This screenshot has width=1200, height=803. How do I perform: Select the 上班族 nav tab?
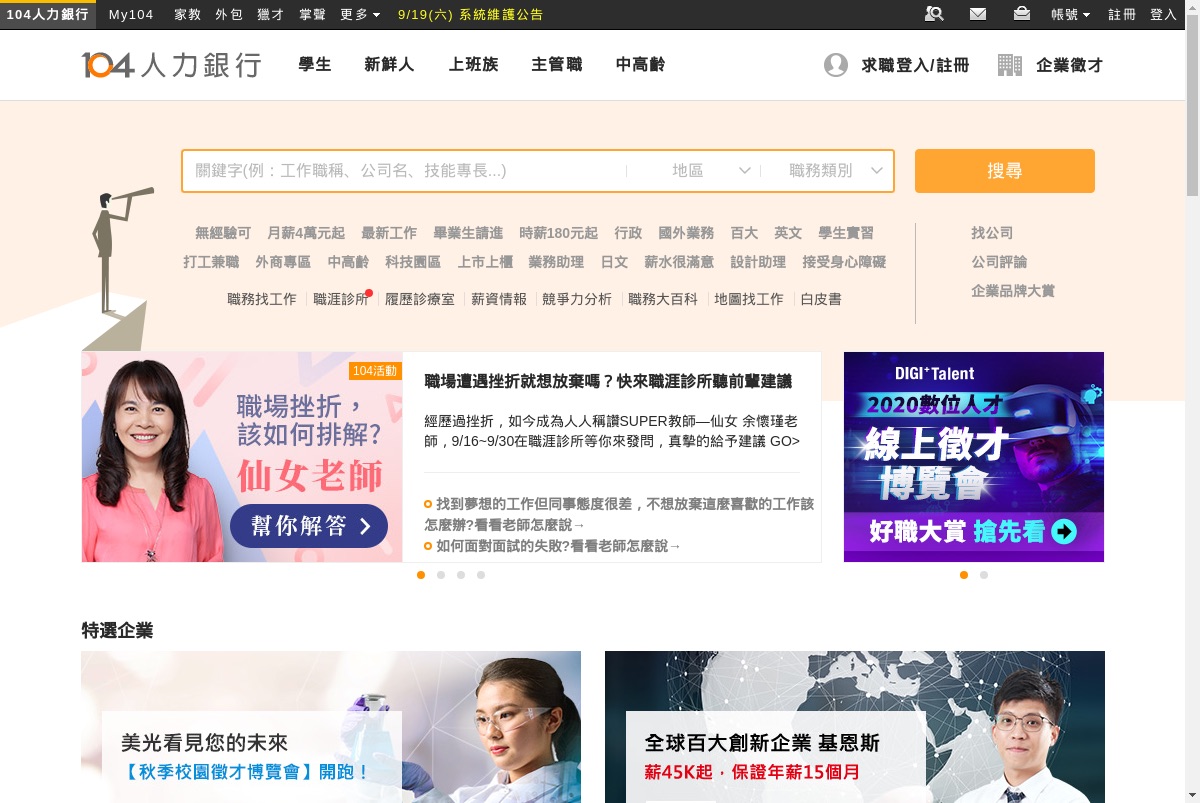pyautogui.click(x=473, y=65)
